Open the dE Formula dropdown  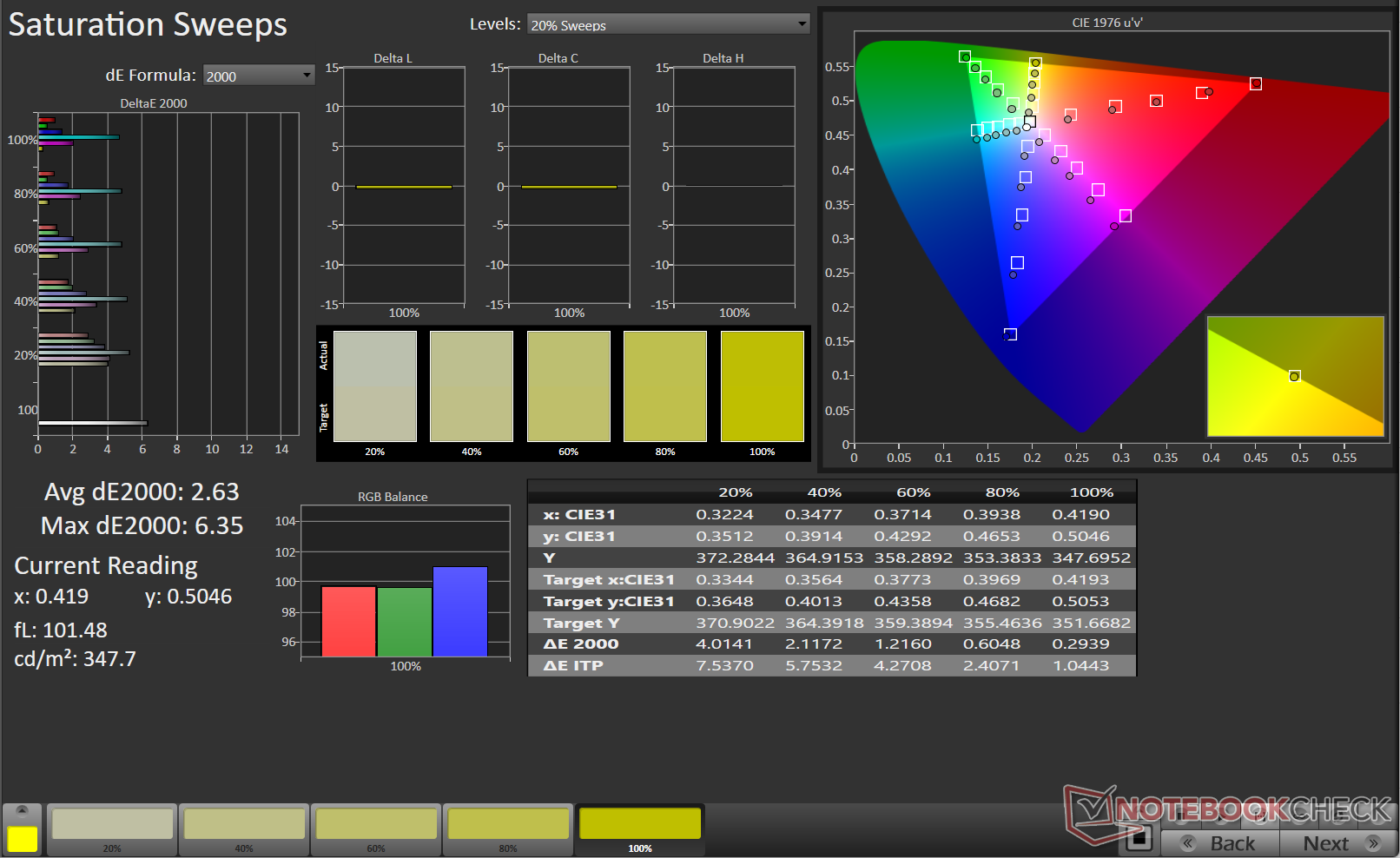(259, 76)
